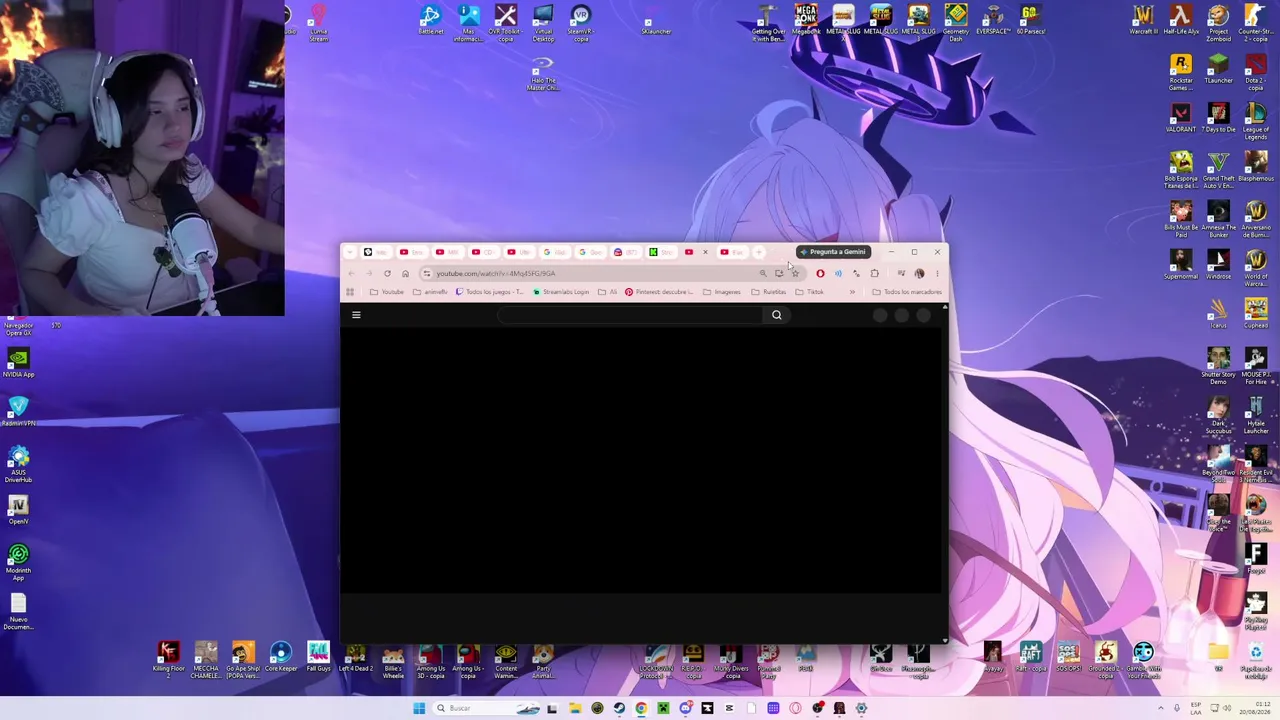Click Pregunta a Gemini button

pyautogui.click(x=832, y=252)
